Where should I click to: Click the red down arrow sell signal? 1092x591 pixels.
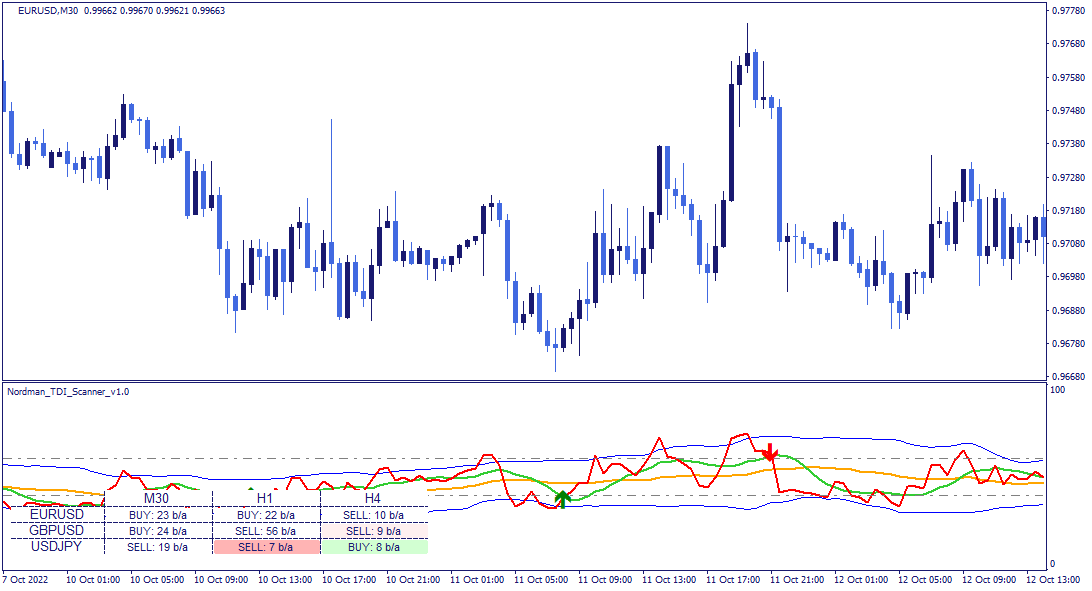coord(770,452)
